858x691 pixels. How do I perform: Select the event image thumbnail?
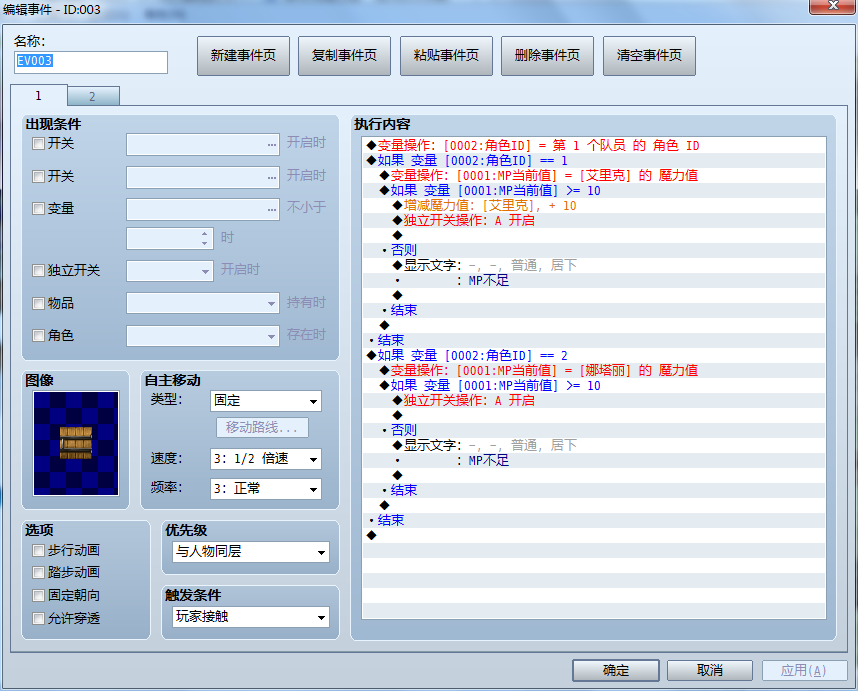[x=76, y=444]
